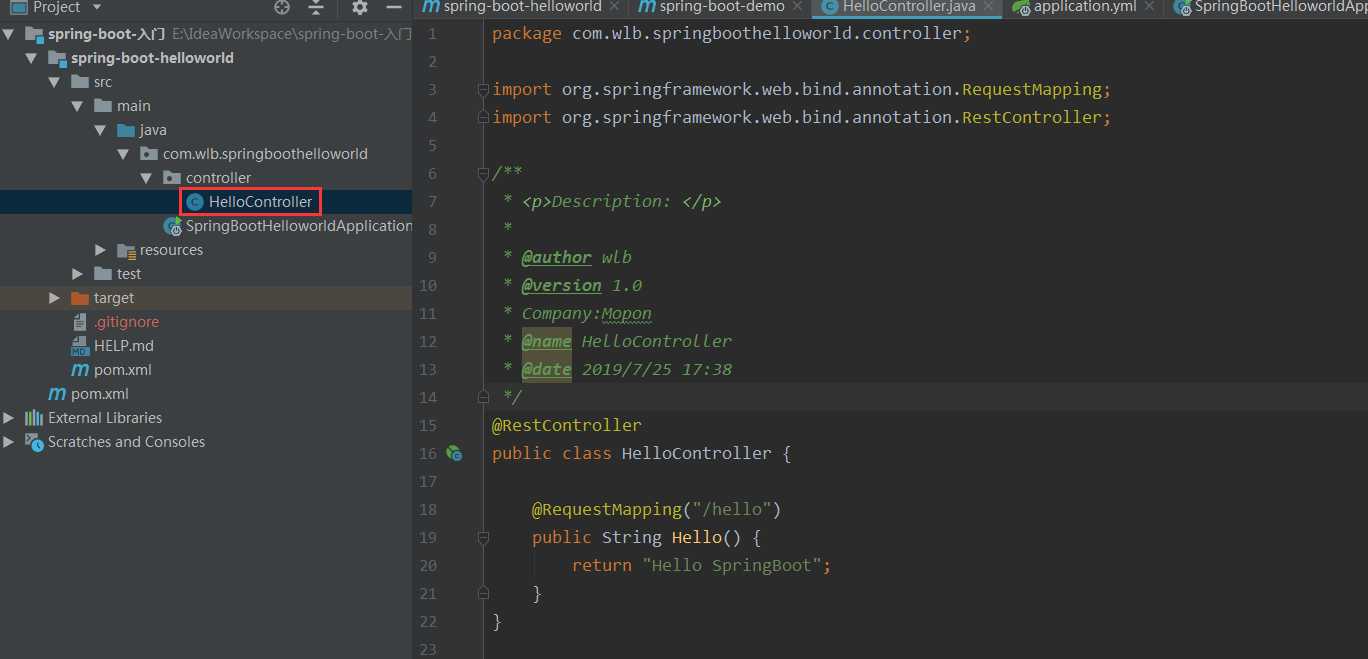
Task: Close the application.yml editor tab
Action: click(1148, 7)
